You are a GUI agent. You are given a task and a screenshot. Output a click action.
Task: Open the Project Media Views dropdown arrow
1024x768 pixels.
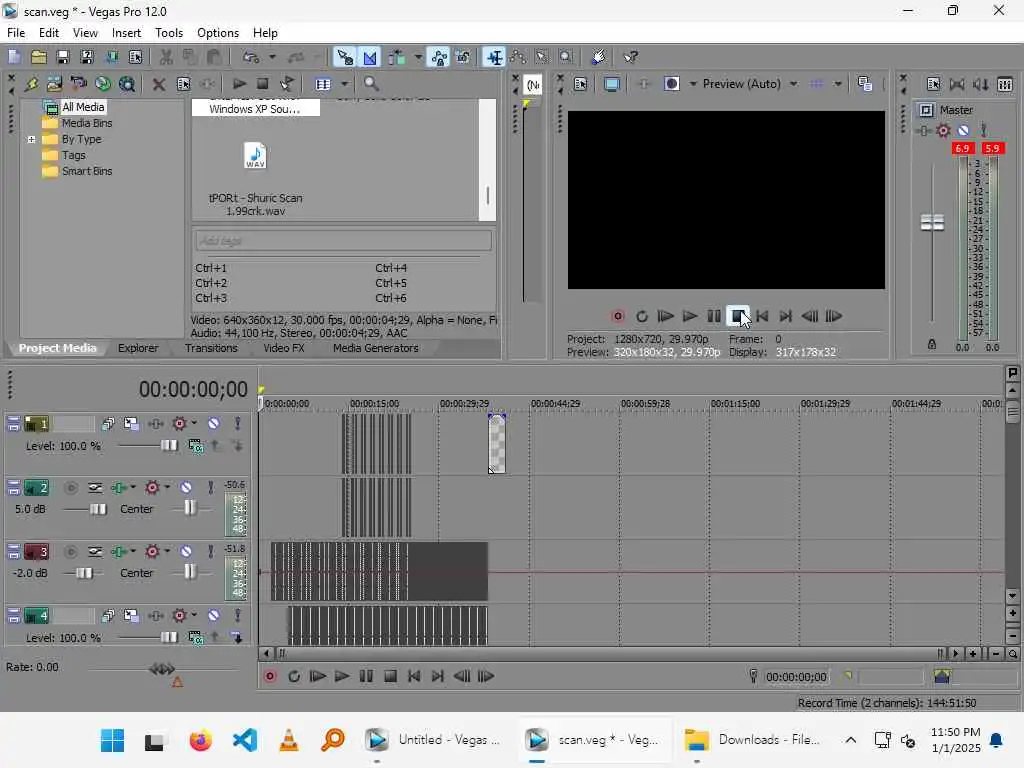click(x=344, y=84)
